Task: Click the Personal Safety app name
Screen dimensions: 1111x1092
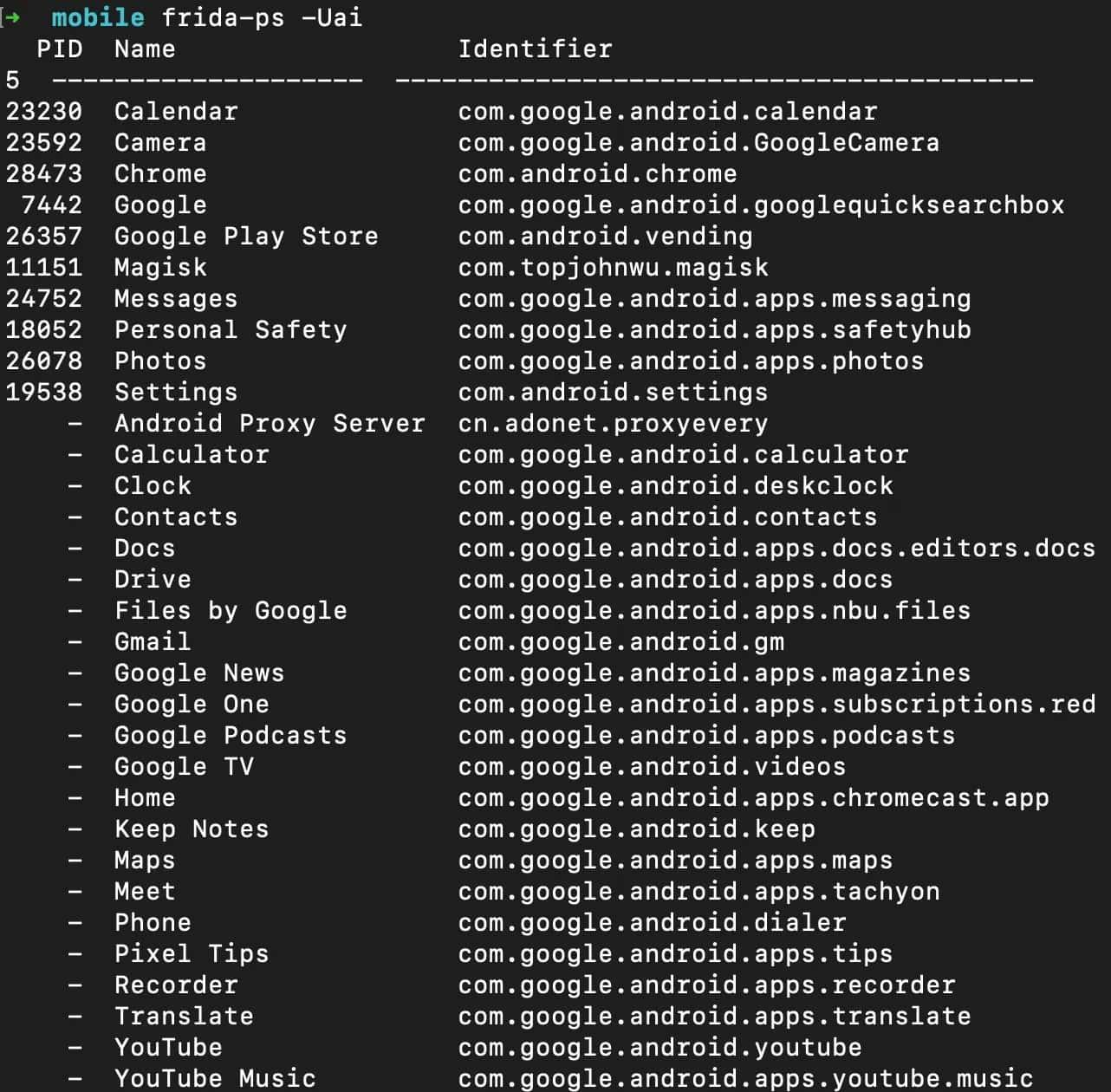Action: coord(231,329)
